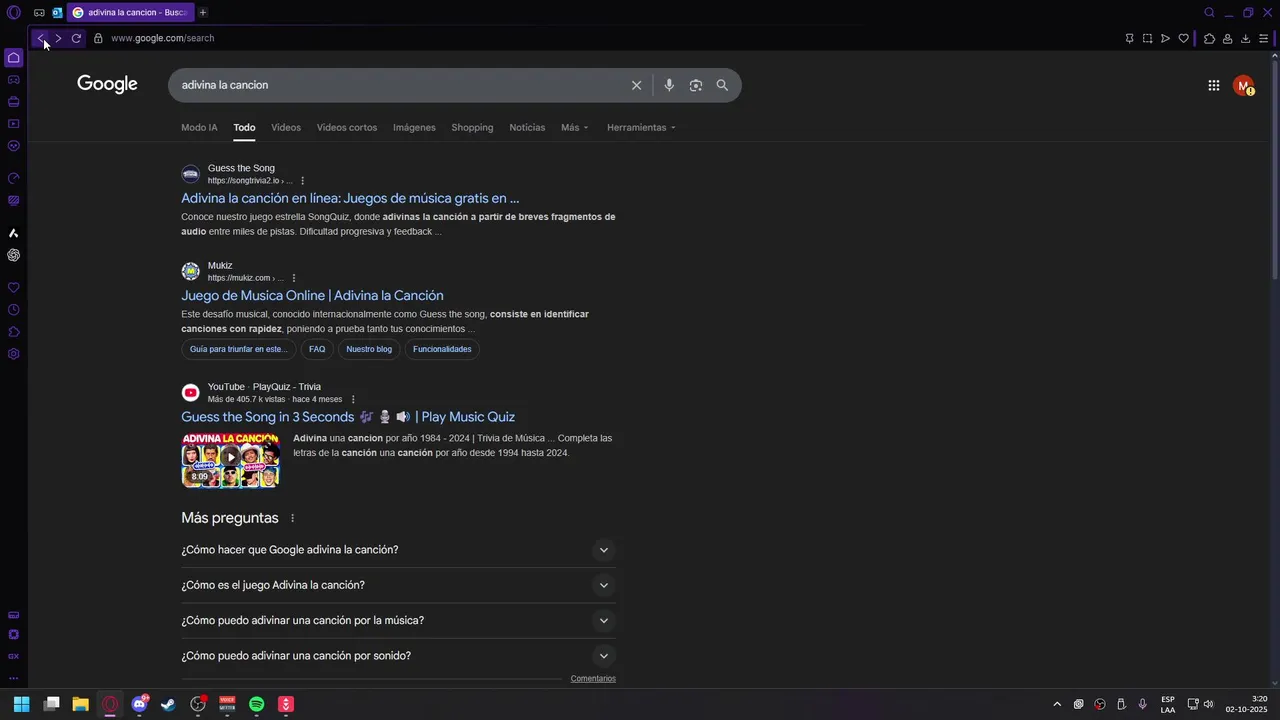
Task: Open sidebar Home icon
Action: coord(13,58)
